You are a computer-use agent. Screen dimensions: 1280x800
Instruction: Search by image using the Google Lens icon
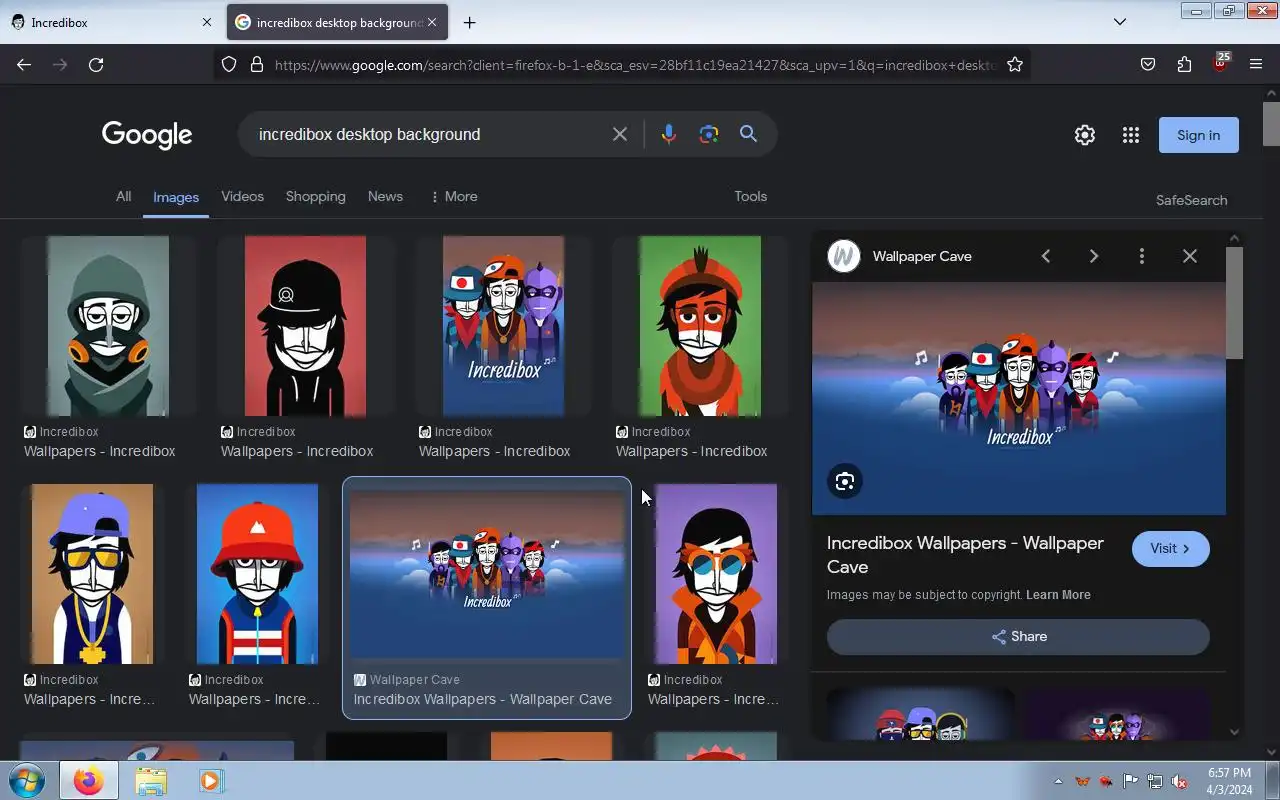[x=709, y=134]
